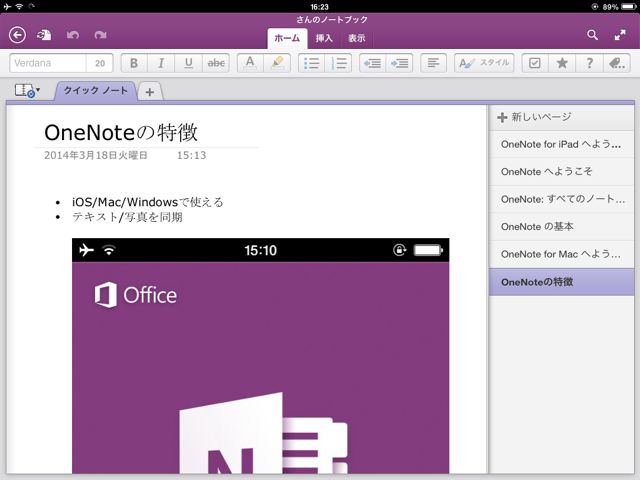Add the star important tag

pos(562,63)
